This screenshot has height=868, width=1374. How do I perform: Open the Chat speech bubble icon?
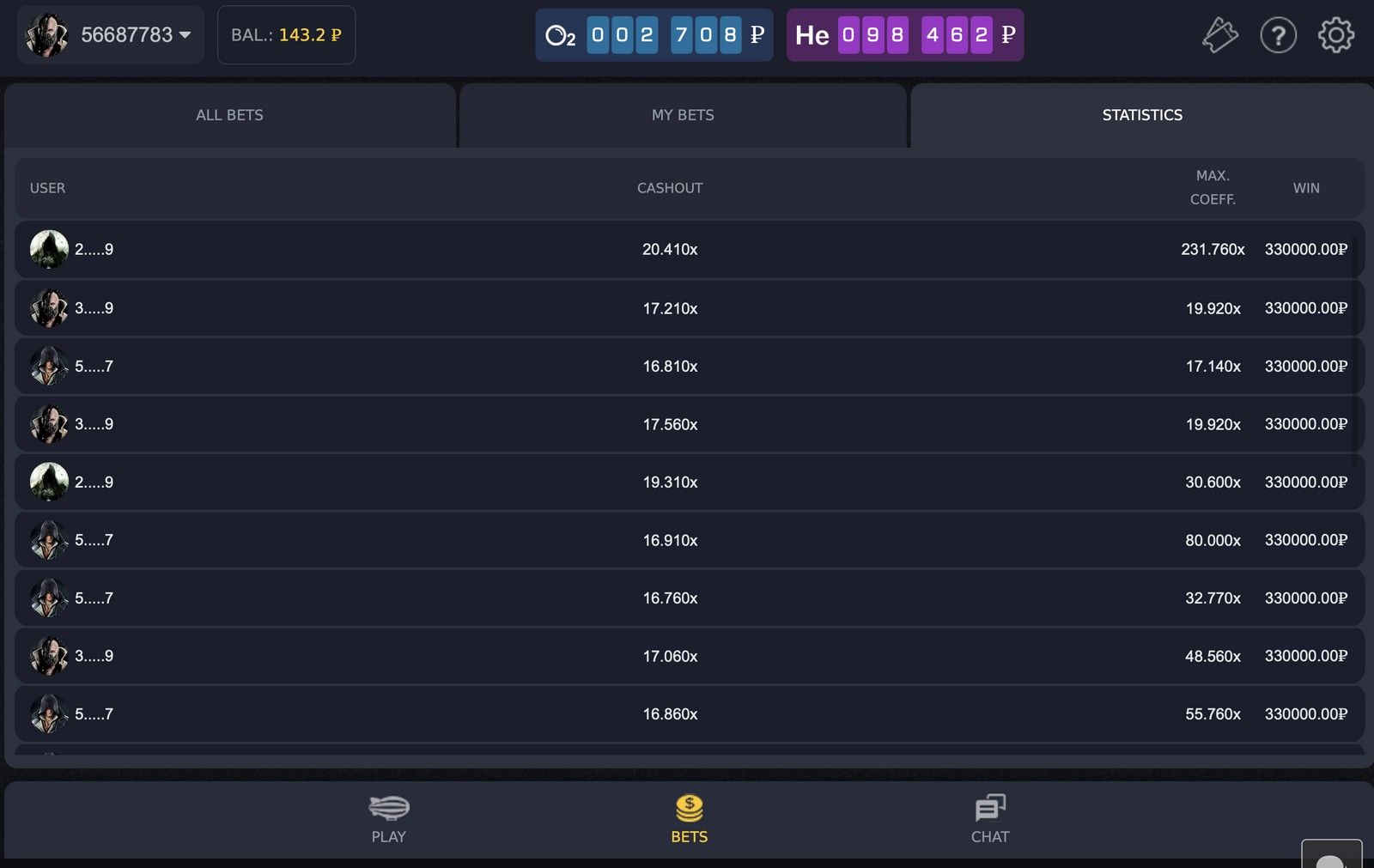click(x=989, y=818)
